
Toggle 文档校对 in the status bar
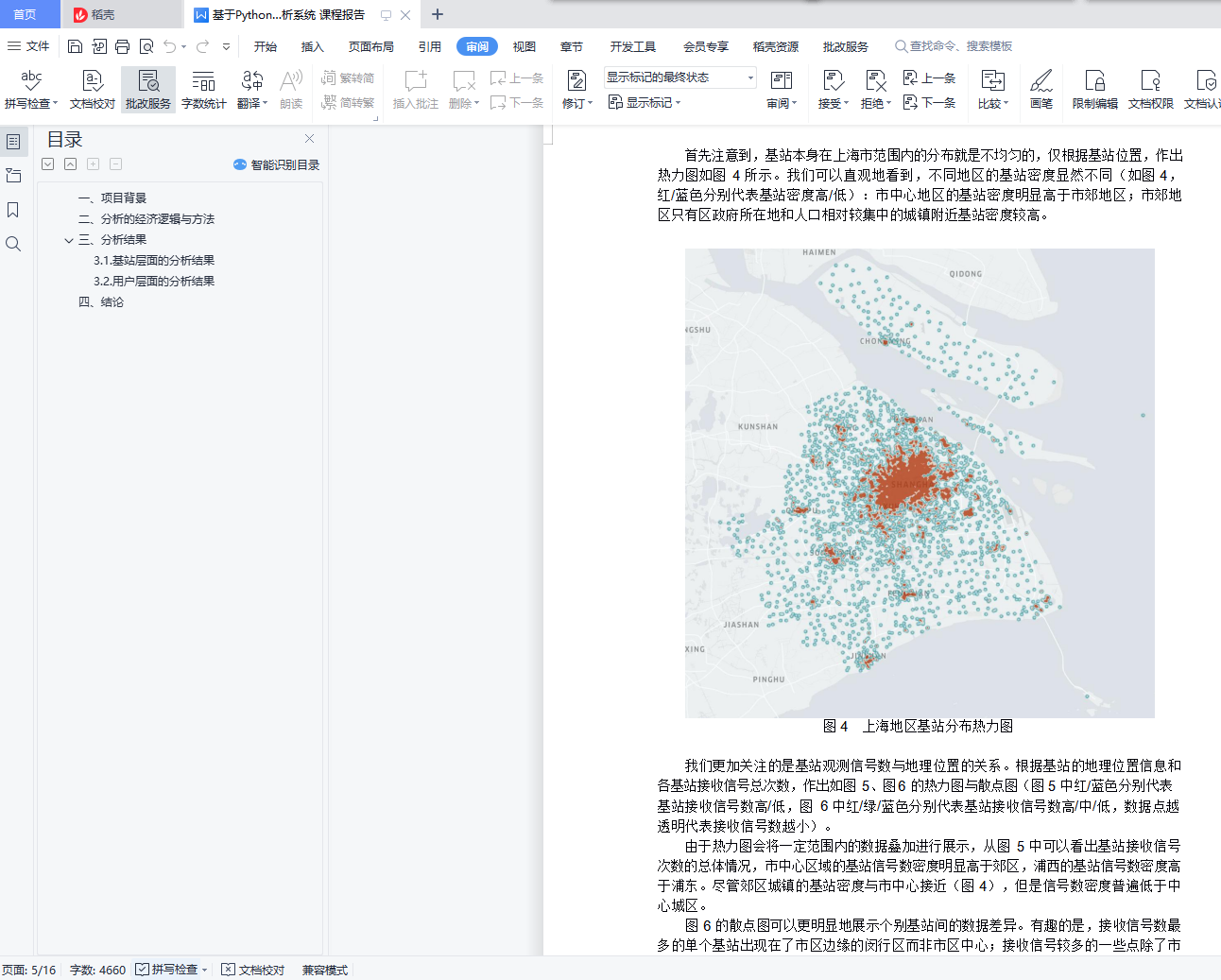[x=252, y=970]
